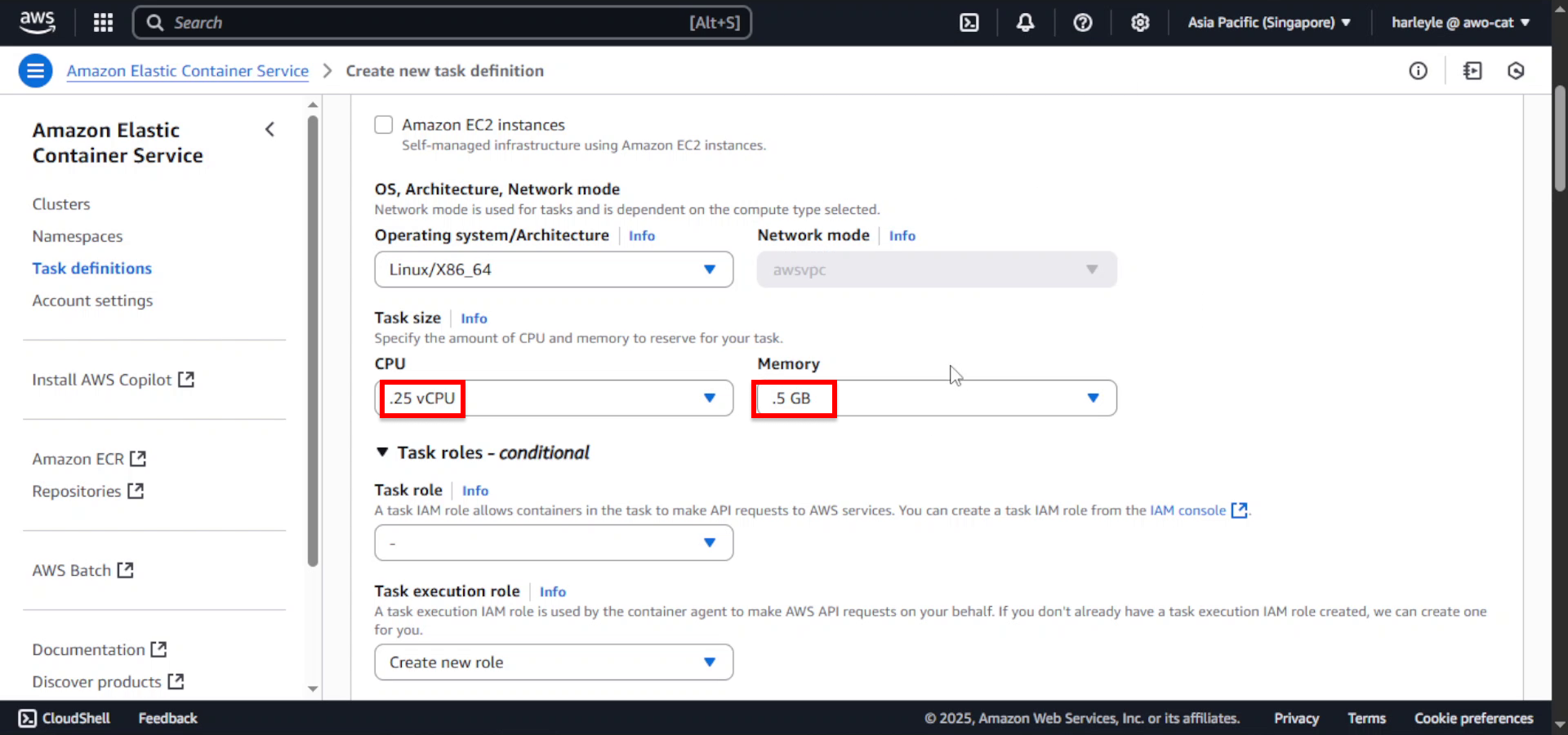This screenshot has height=735, width=1568.
Task: Click the Amazon Elastic Container Service breadcrumb
Action: coord(188,71)
